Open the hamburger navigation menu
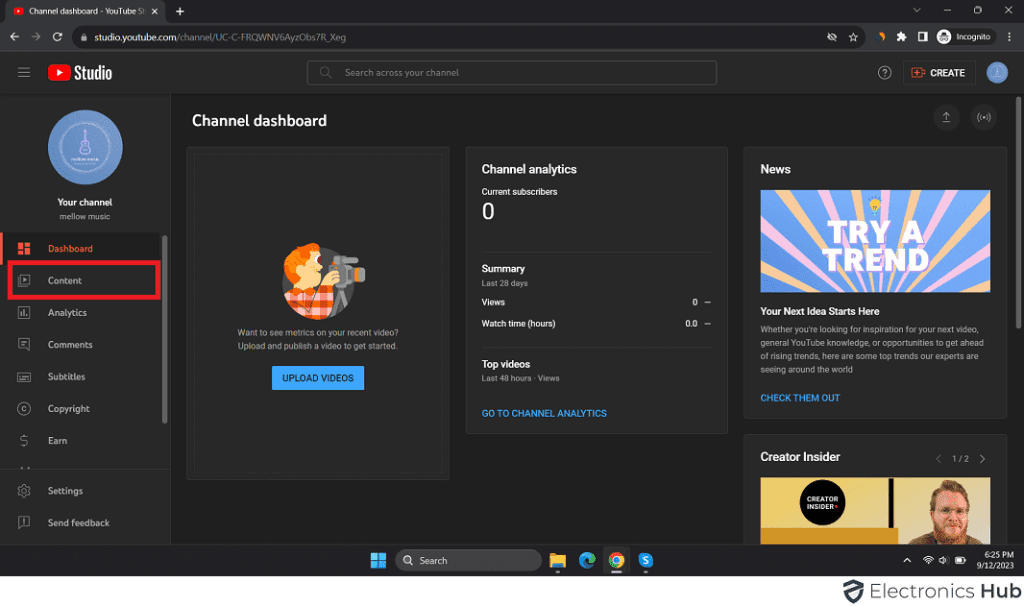Image resolution: width=1024 pixels, height=606 pixels. [24, 72]
